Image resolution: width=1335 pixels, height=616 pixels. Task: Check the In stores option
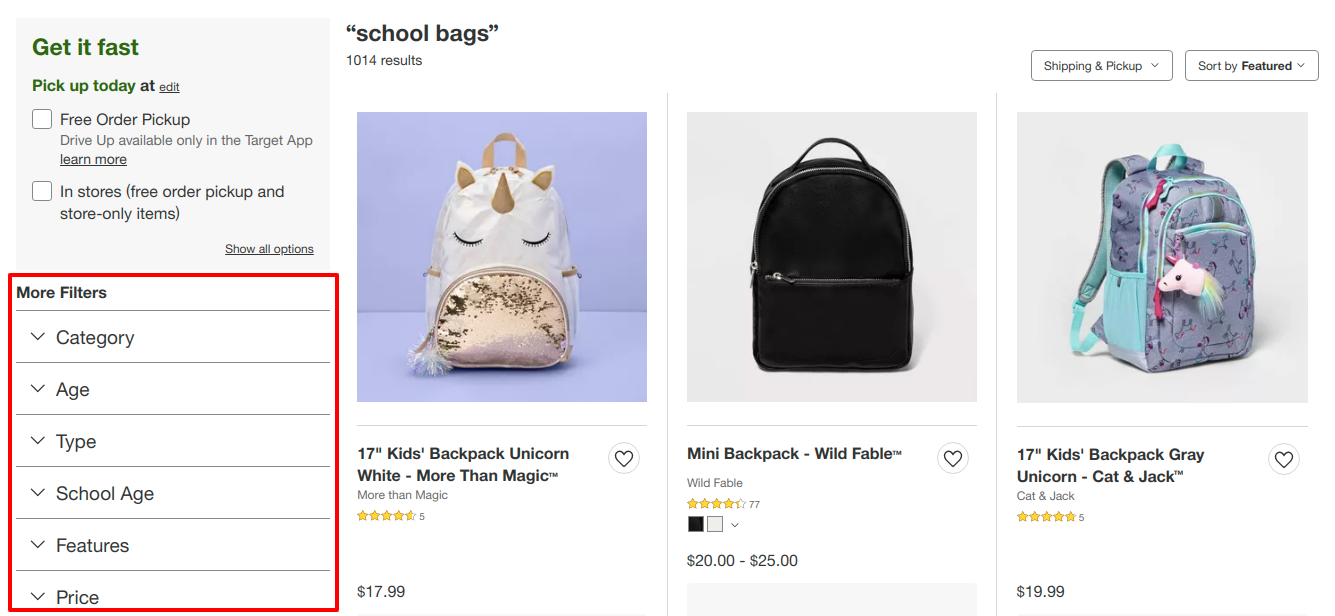(42, 191)
